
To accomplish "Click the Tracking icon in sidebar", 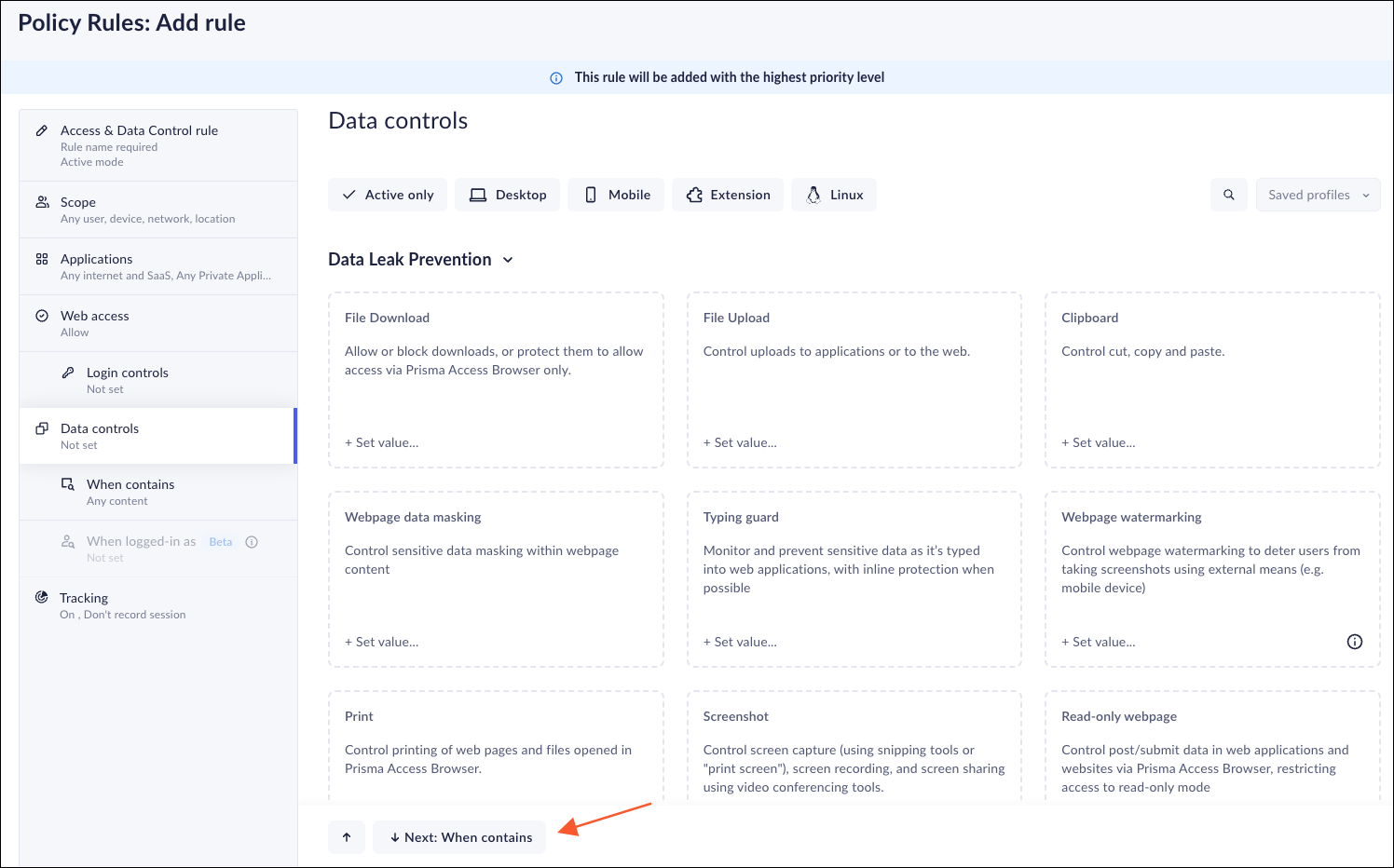I will [42, 598].
